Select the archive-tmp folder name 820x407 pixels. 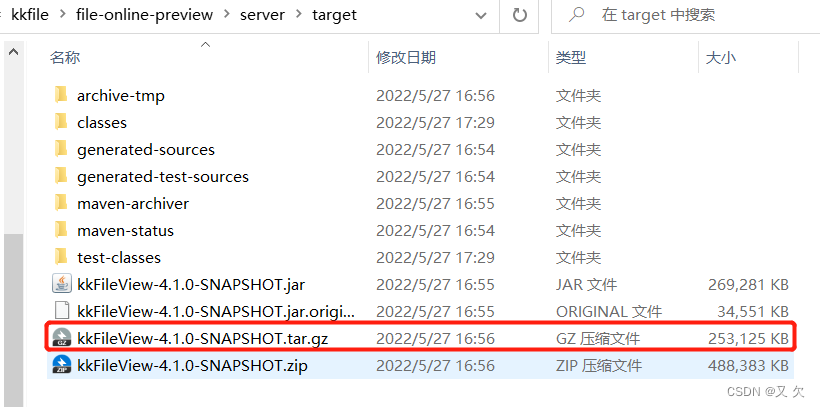[x=121, y=96]
